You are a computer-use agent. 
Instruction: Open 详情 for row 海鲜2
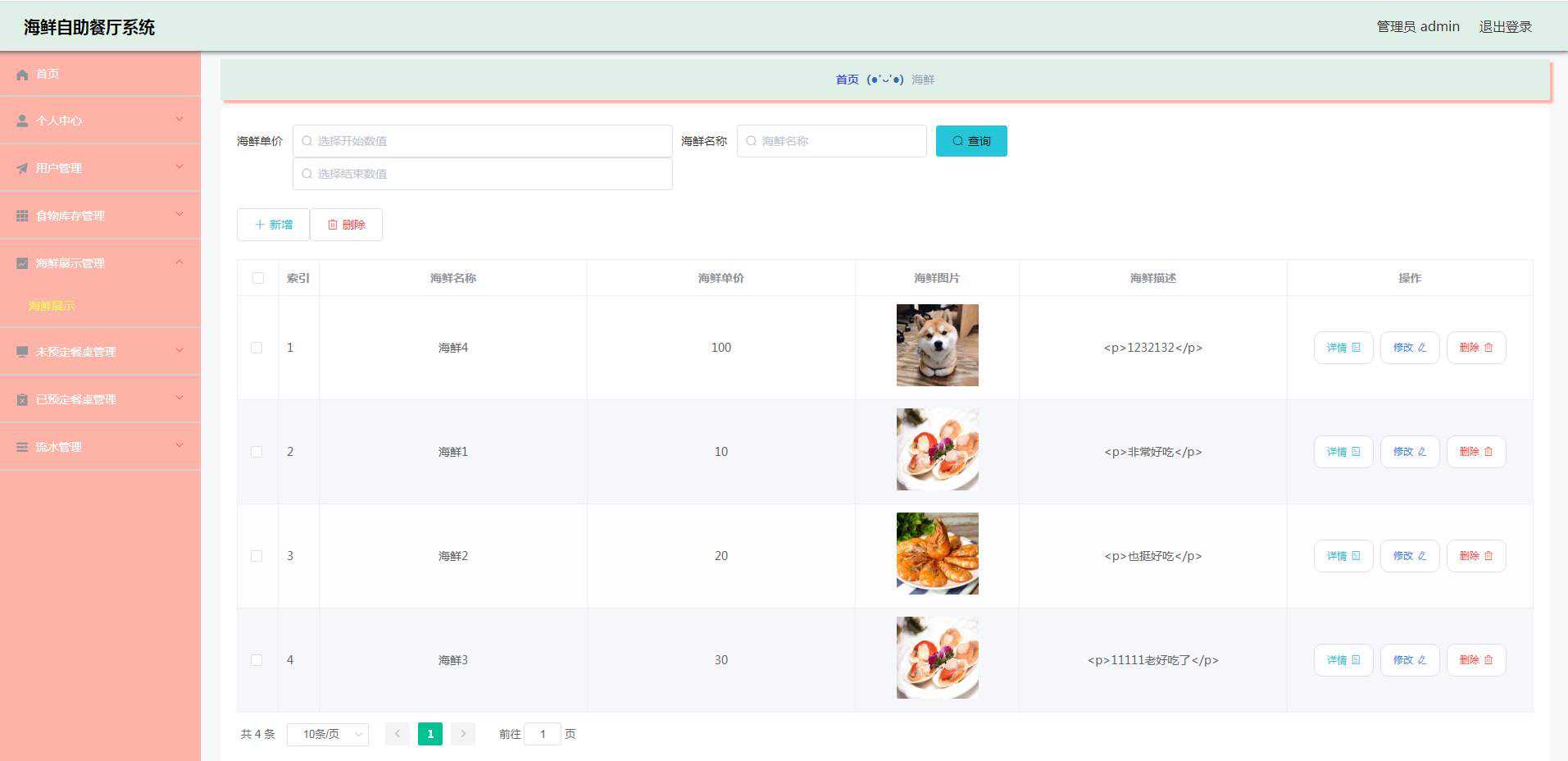[1343, 556]
